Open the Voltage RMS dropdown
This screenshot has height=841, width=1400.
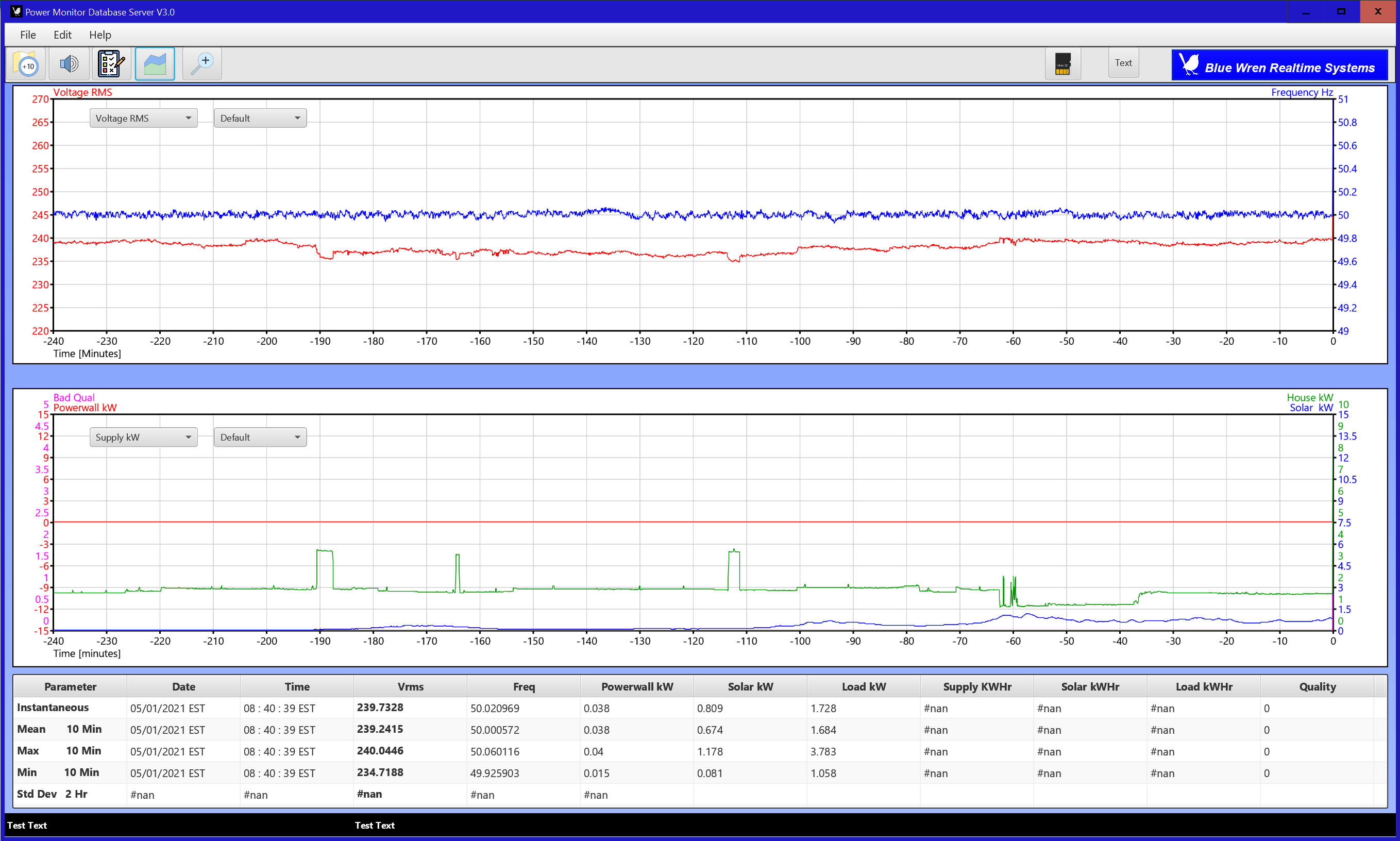point(143,118)
